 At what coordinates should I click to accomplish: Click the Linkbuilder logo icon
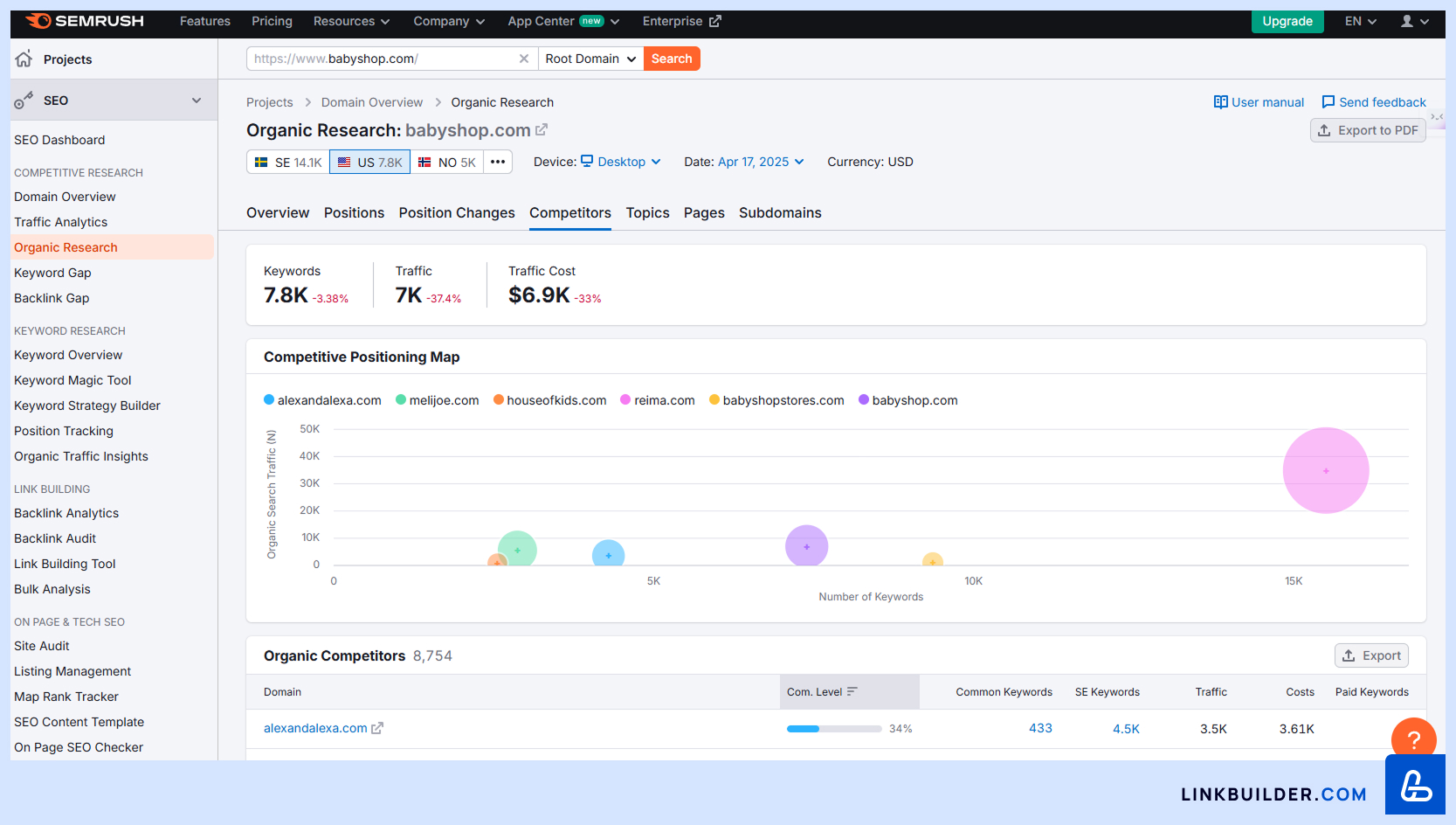tap(1416, 785)
